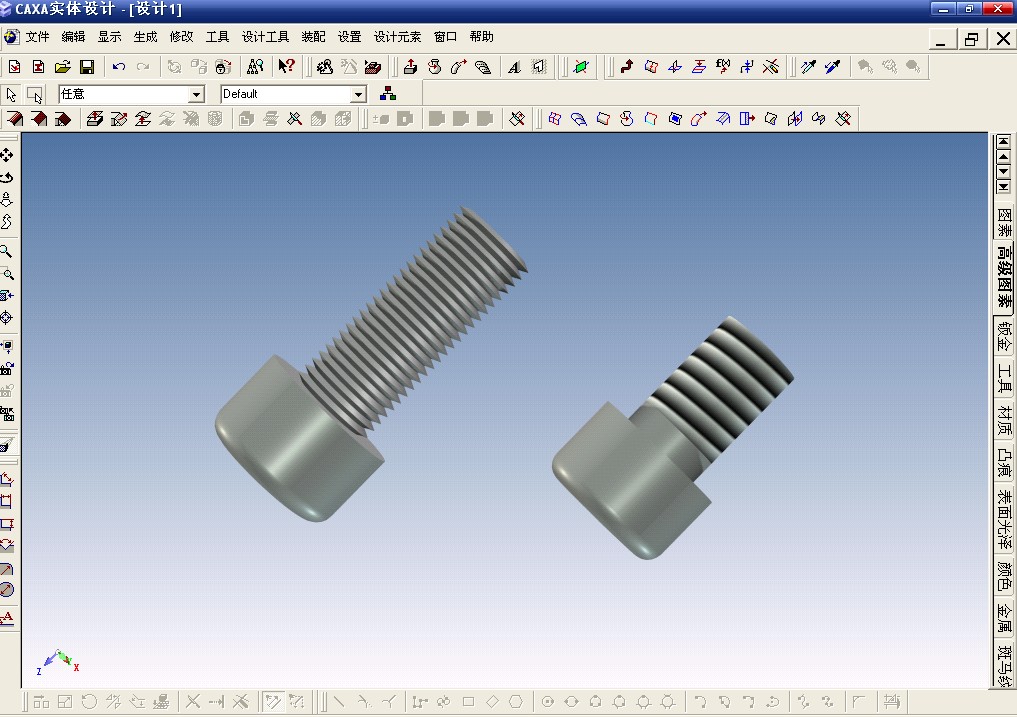Click the mesh surface icon
Viewport: 1017px width, 717px height.
coord(555,119)
